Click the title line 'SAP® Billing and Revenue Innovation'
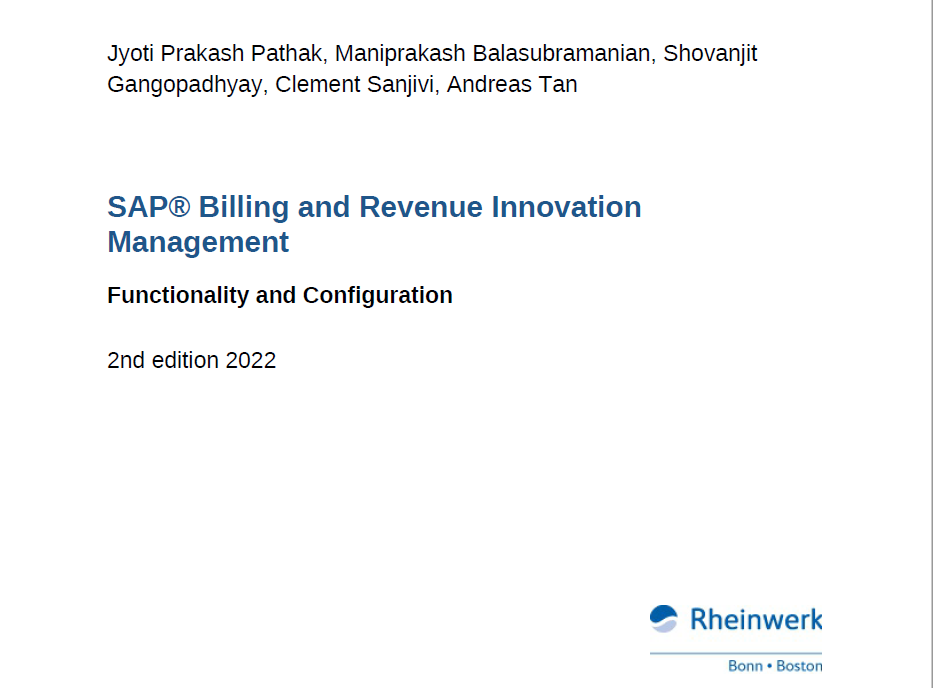Viewport: 933px width, 688px height. 374,207
